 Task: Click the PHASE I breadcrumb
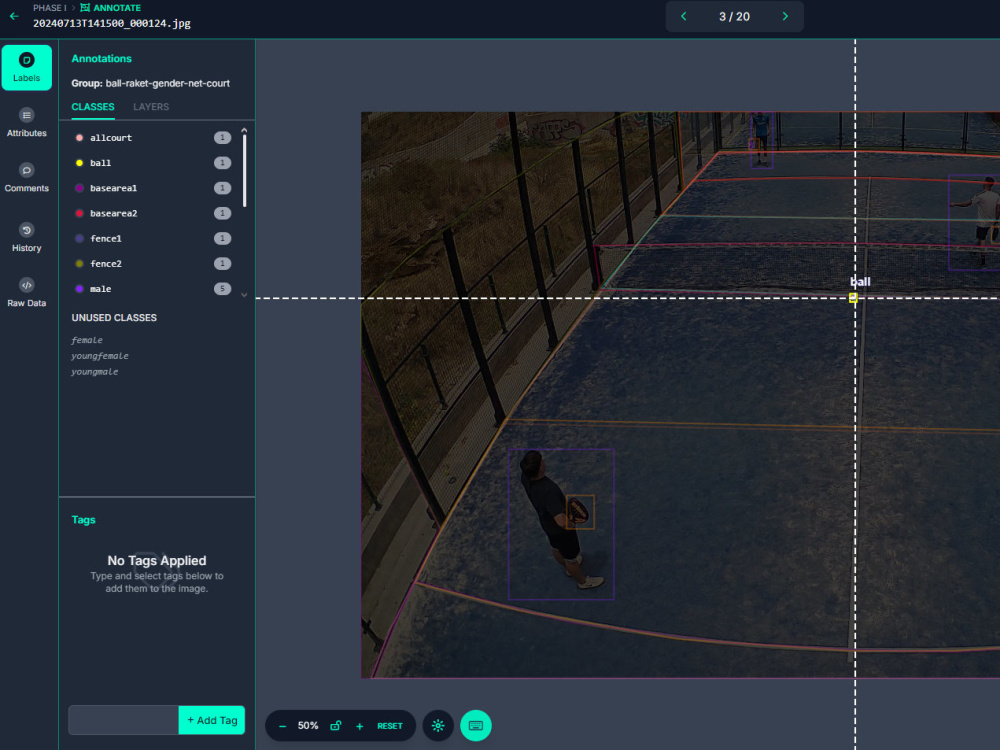(x=50, y=8)
